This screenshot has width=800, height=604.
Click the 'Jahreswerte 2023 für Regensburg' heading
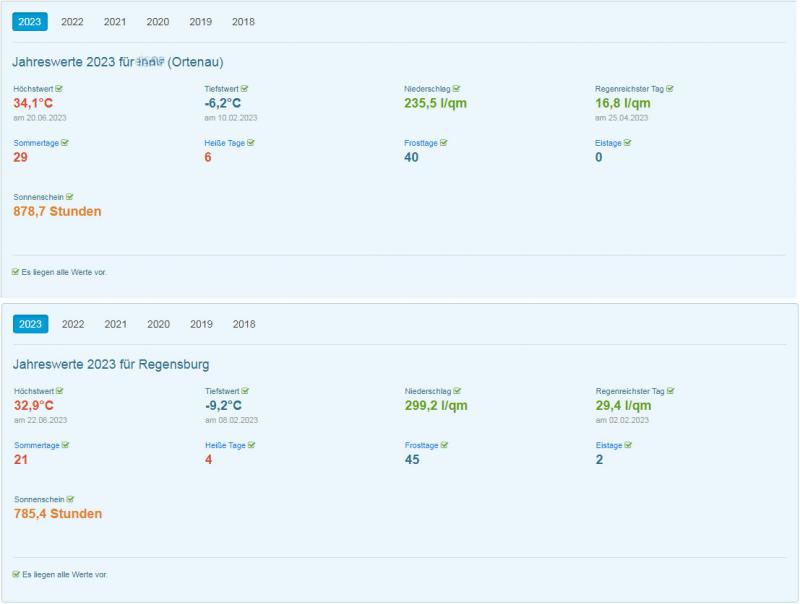coord(111,364)
